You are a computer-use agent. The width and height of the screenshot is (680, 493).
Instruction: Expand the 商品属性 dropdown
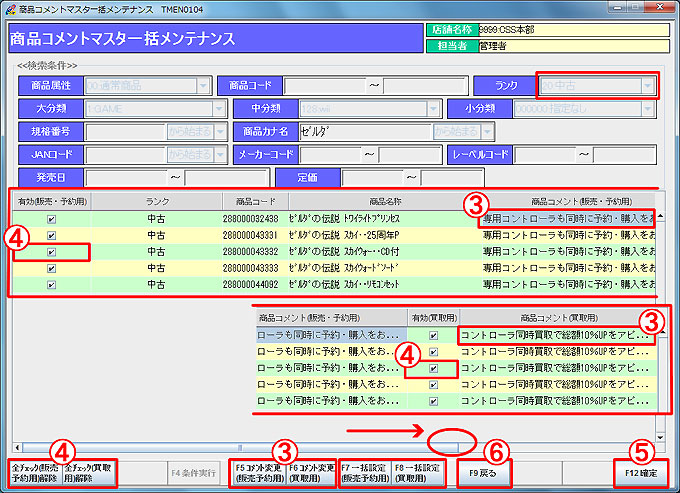[x=204, y=87]
